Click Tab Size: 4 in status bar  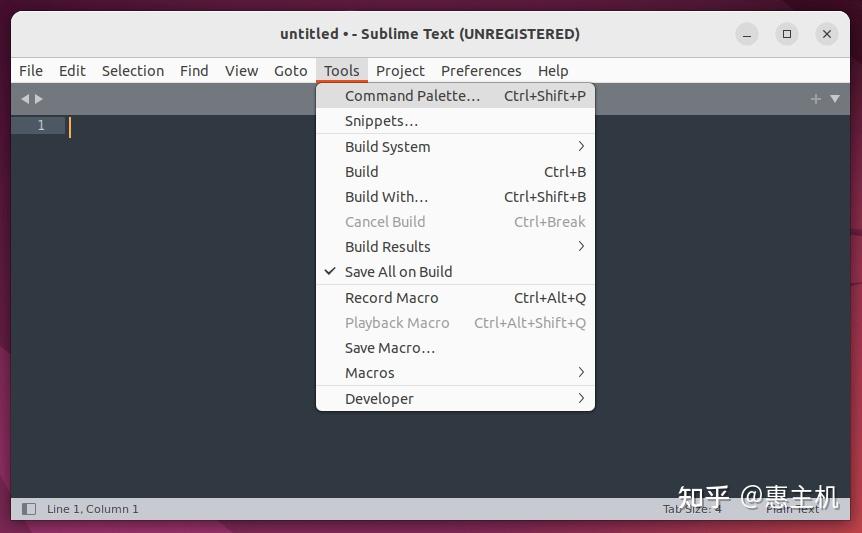(692, 509)
